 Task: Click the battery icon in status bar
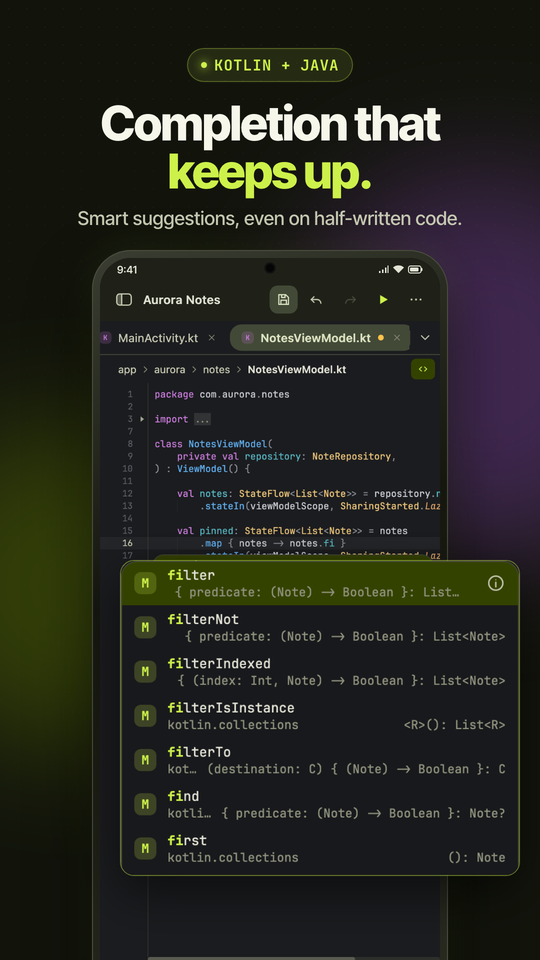[415, 269]
